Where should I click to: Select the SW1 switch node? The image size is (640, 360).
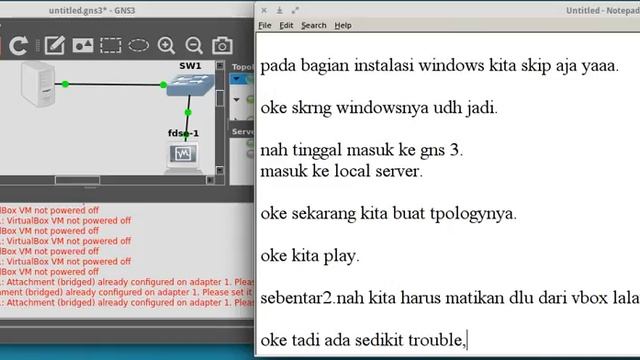point(190,84)
